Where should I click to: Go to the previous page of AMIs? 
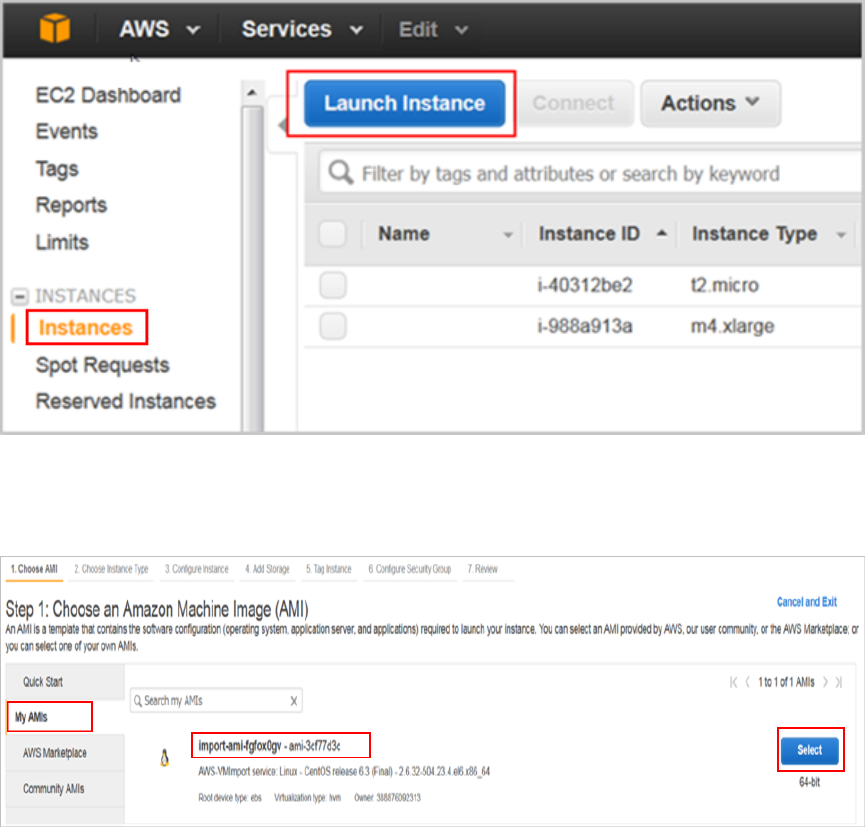click(747, 682)
